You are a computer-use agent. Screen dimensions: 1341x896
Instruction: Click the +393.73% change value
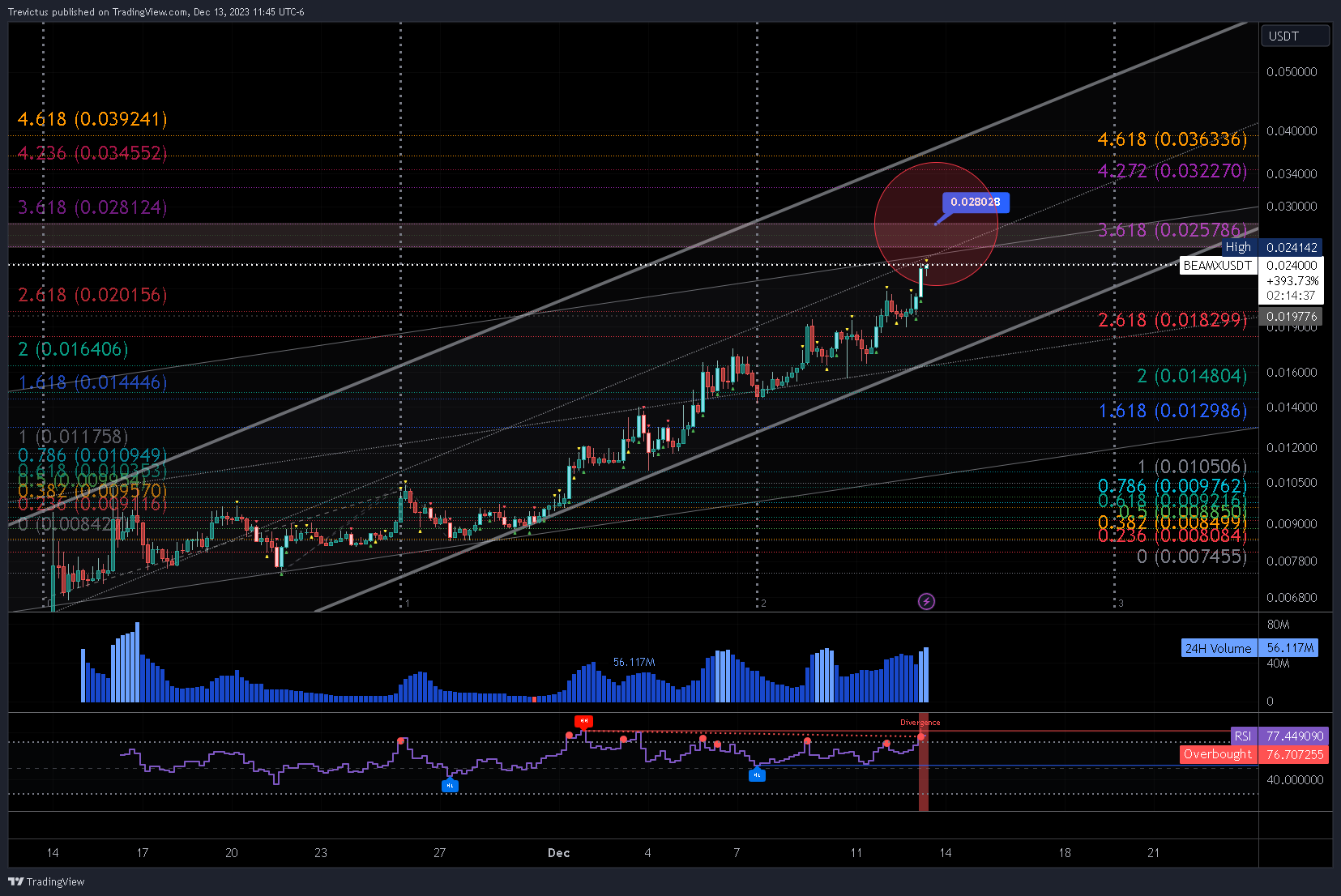(x=1292, y=281)
